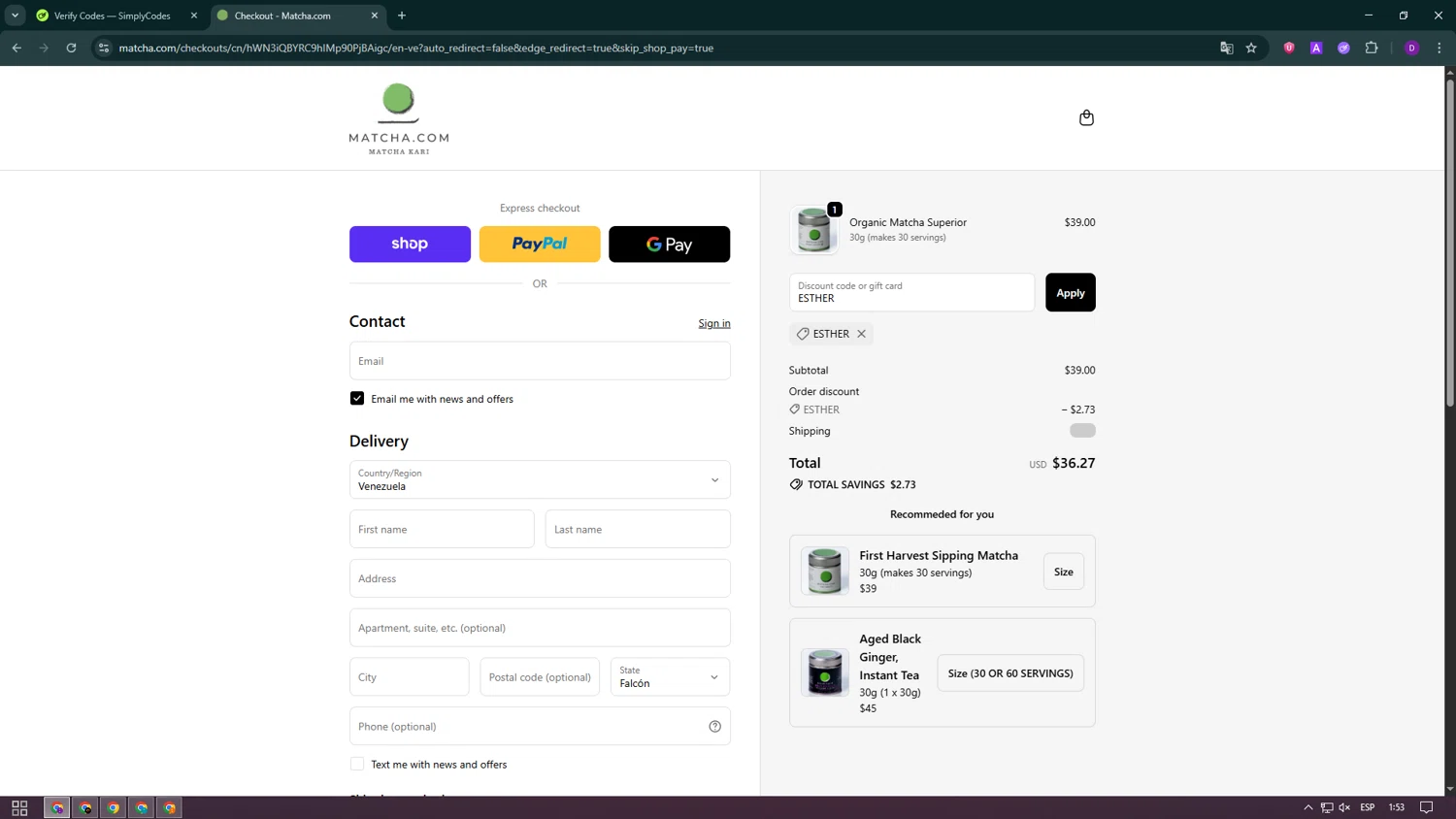Click the First name field

tap(442, 529)
